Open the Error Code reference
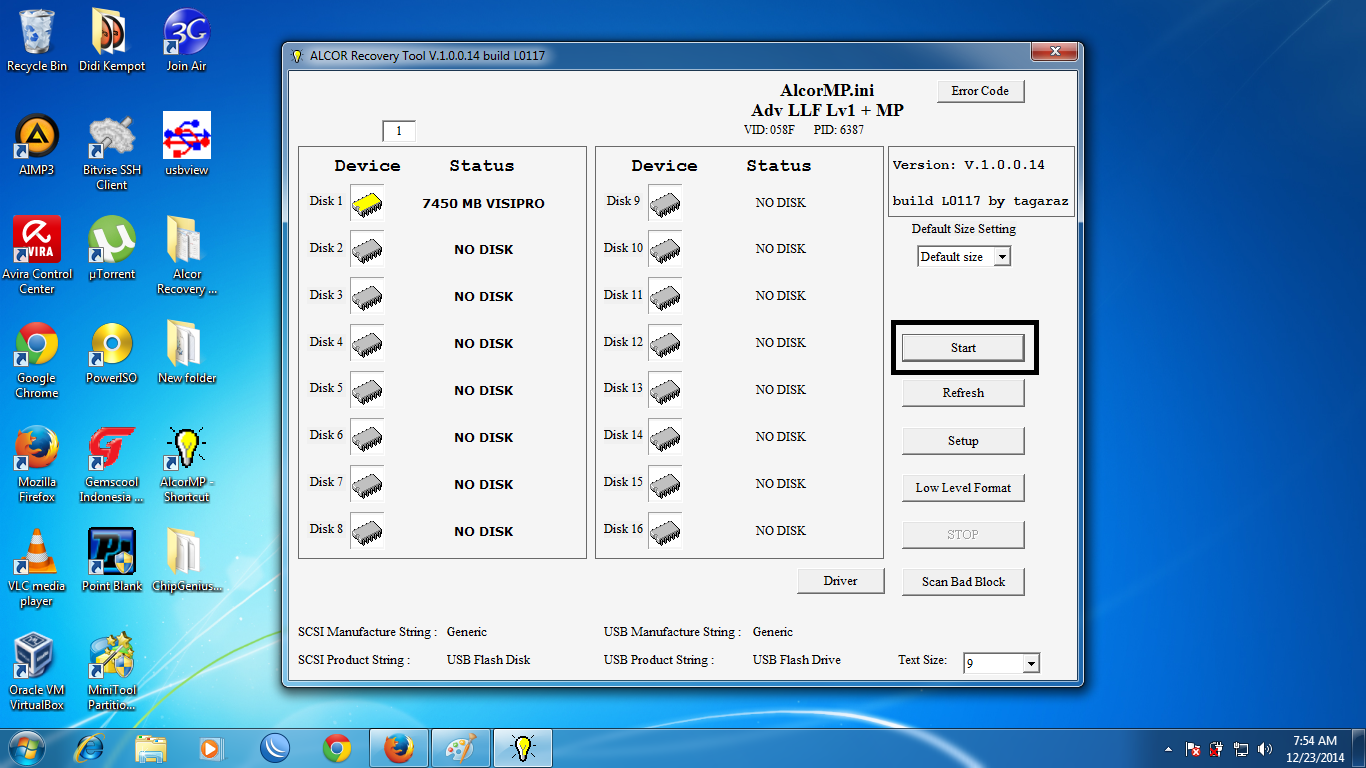Image resolution: width=1366 pixels, height=768 pixels. tap(979, 91)
